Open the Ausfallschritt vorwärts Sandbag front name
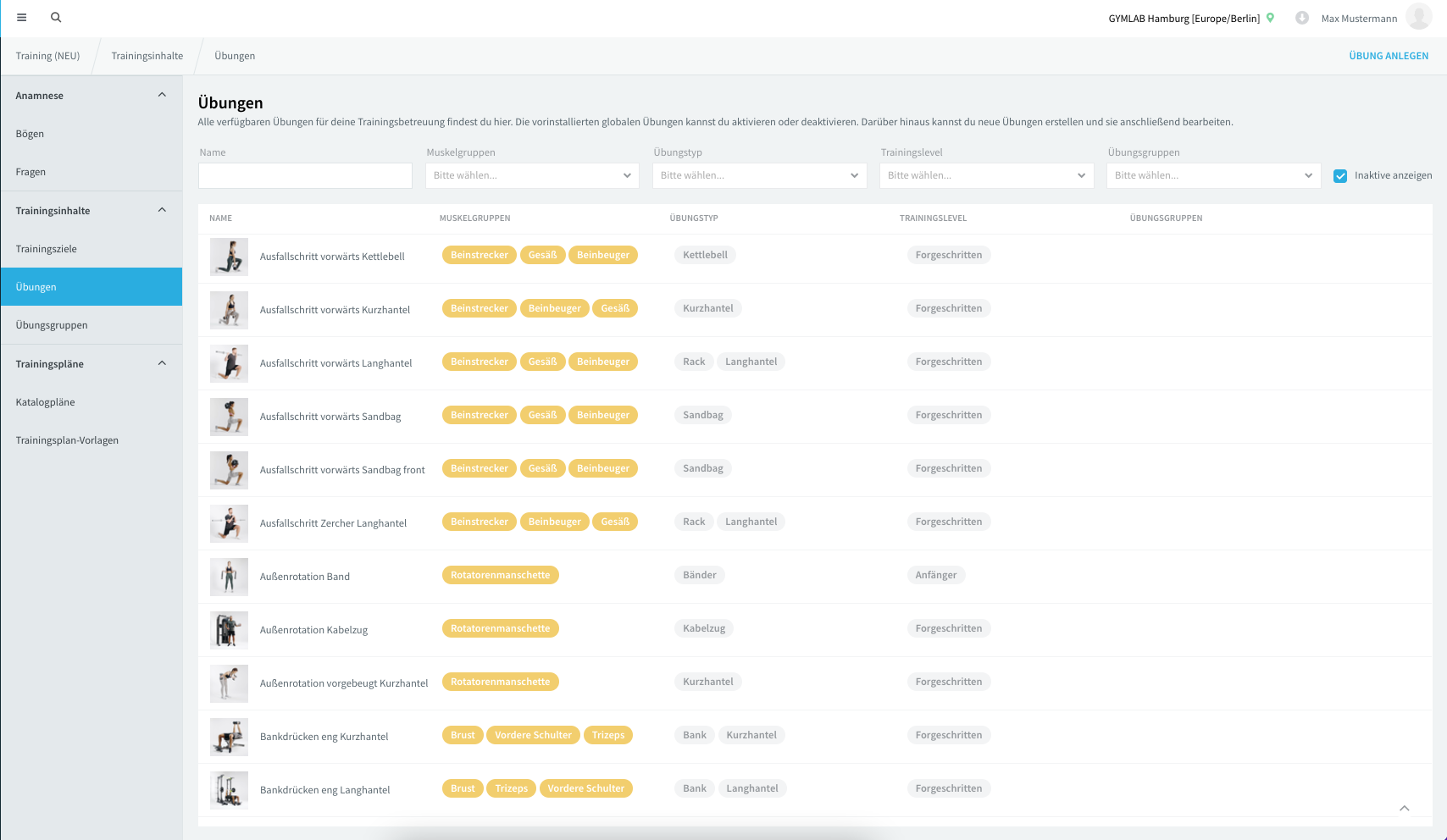Viewport: 1447px width, 840px height. (342, 470)
